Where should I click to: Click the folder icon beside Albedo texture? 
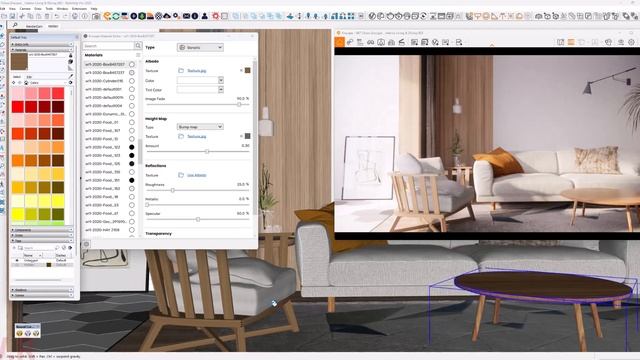pos(181,71)
